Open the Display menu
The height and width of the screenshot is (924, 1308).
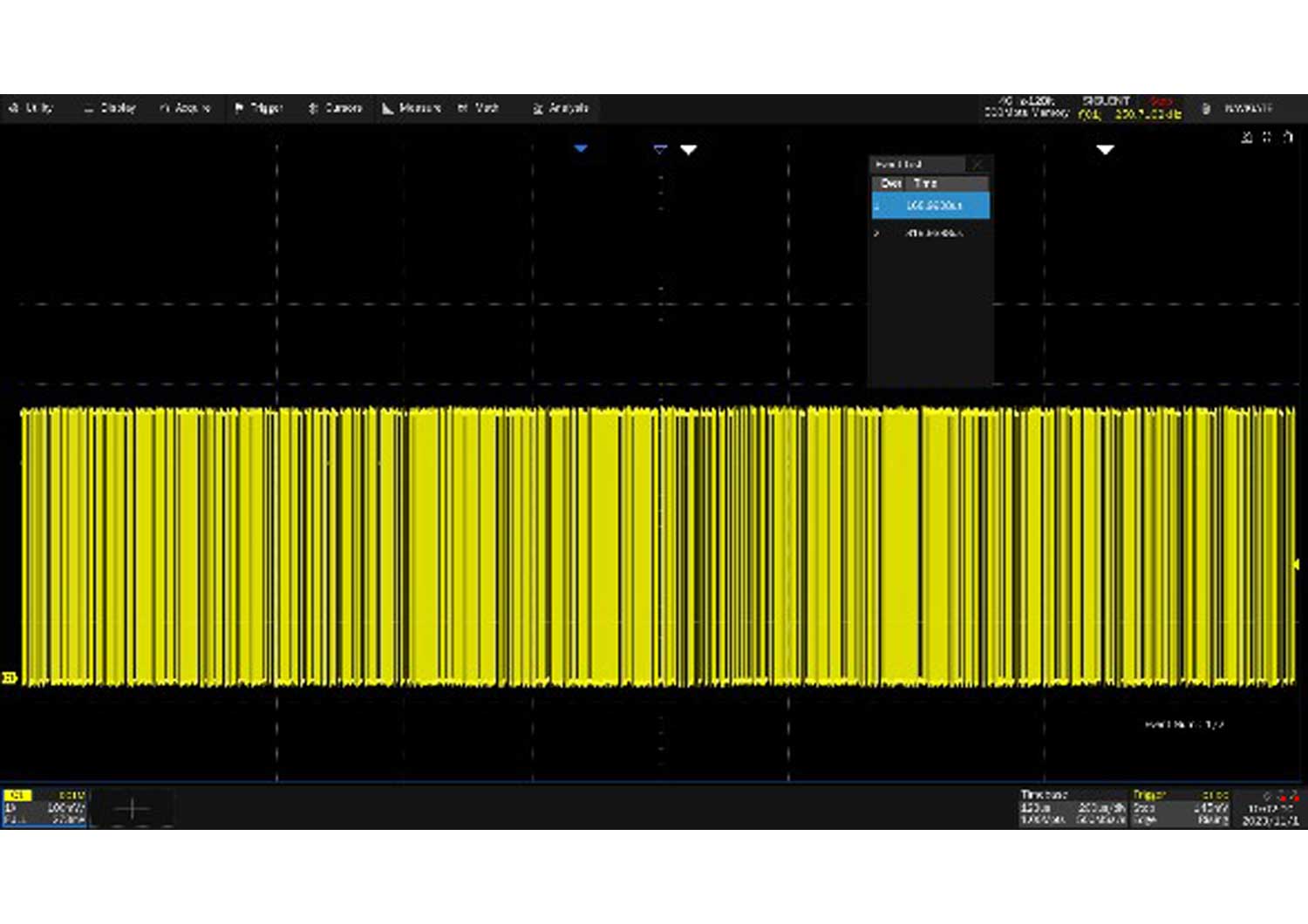coord(110,108)
